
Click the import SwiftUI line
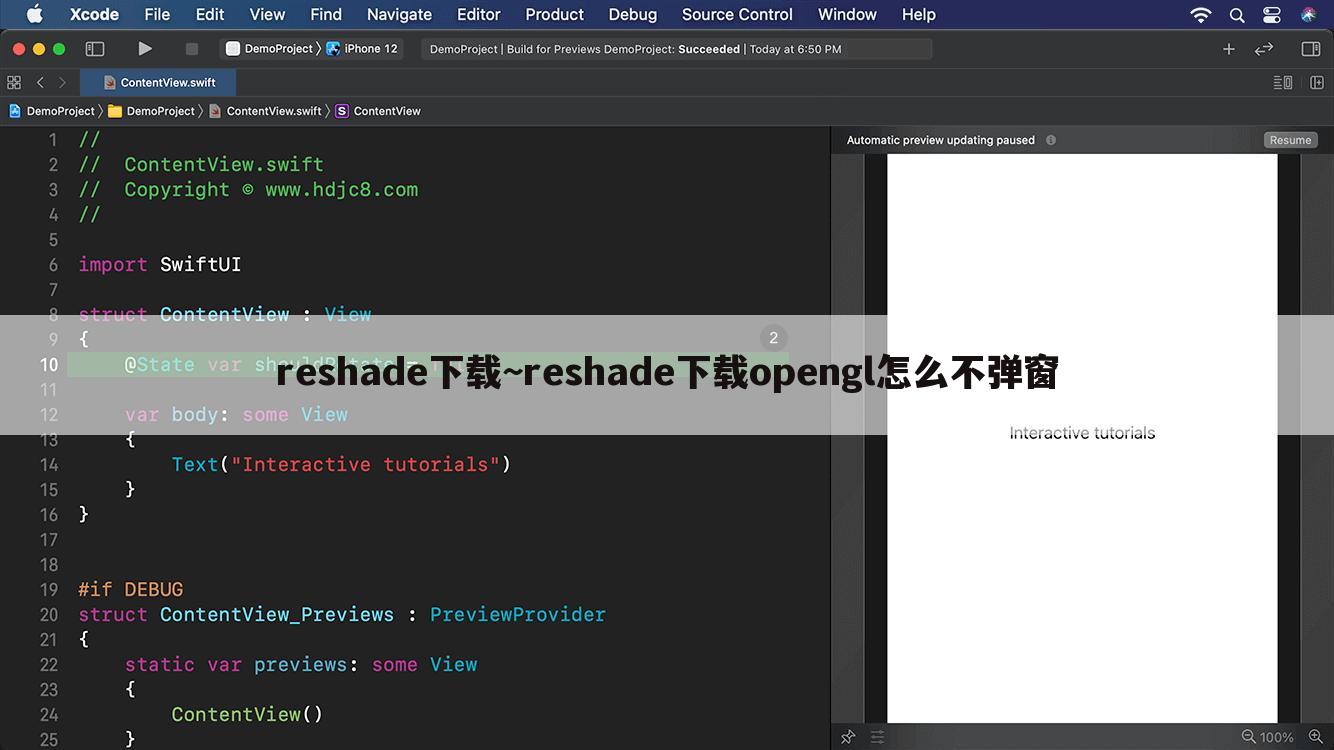[160, 265]
